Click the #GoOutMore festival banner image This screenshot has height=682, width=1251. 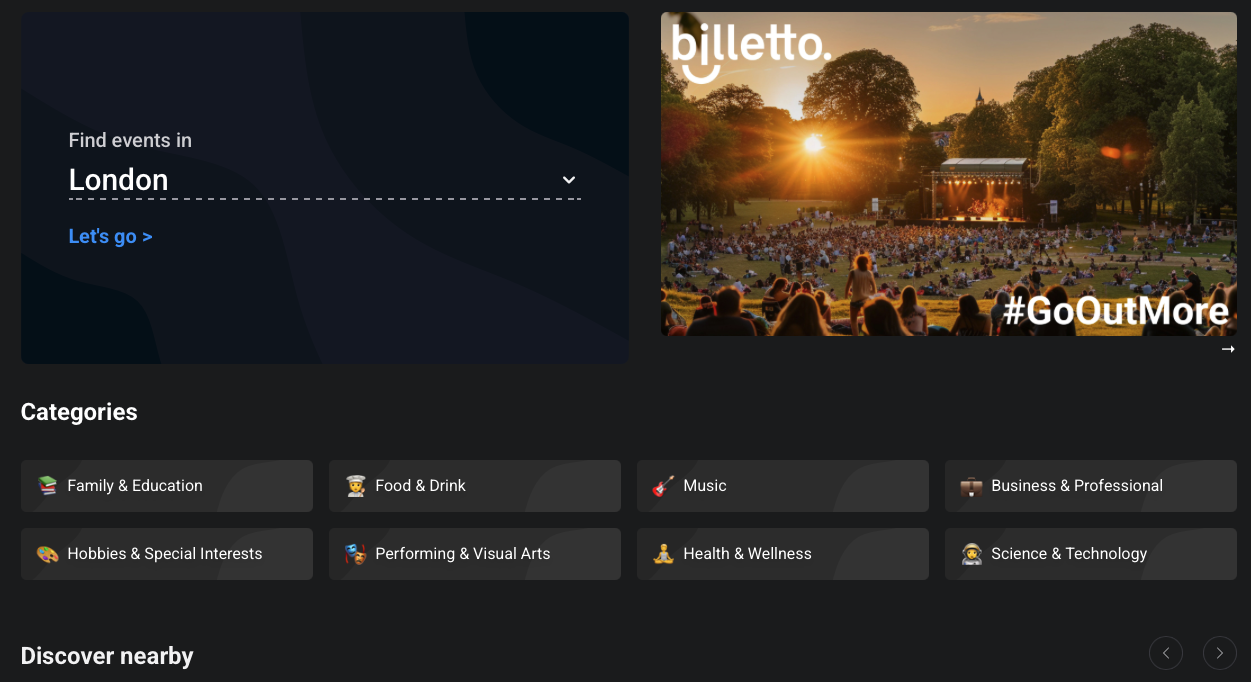(948, 200)
